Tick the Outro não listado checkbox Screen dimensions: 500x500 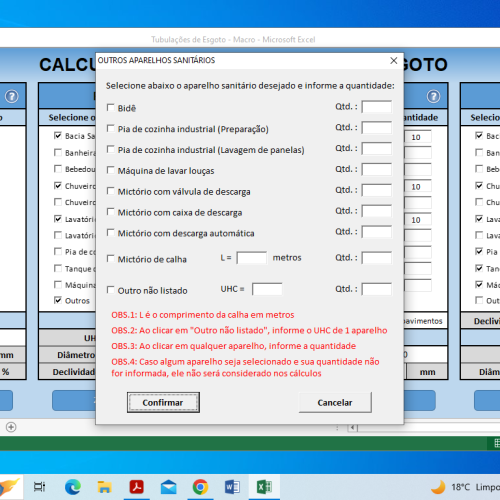[x=110, y=290]
